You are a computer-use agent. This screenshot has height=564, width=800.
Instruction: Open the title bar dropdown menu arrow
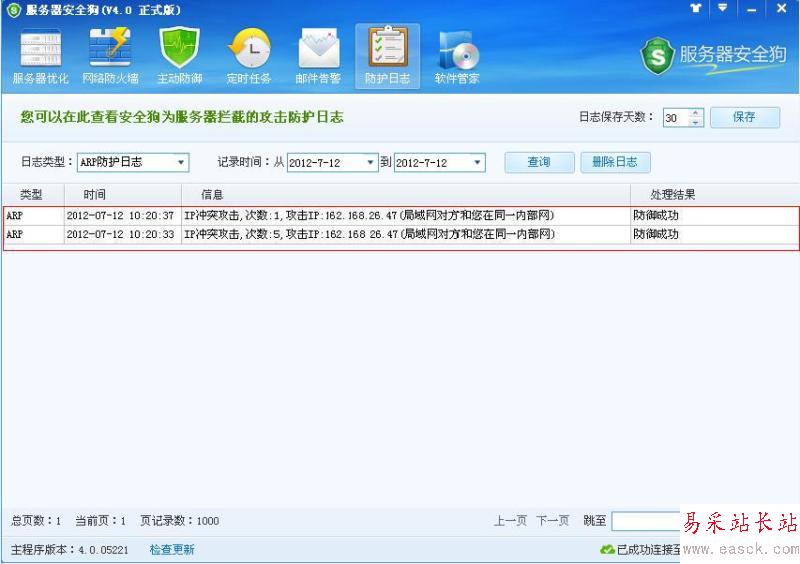722,8
